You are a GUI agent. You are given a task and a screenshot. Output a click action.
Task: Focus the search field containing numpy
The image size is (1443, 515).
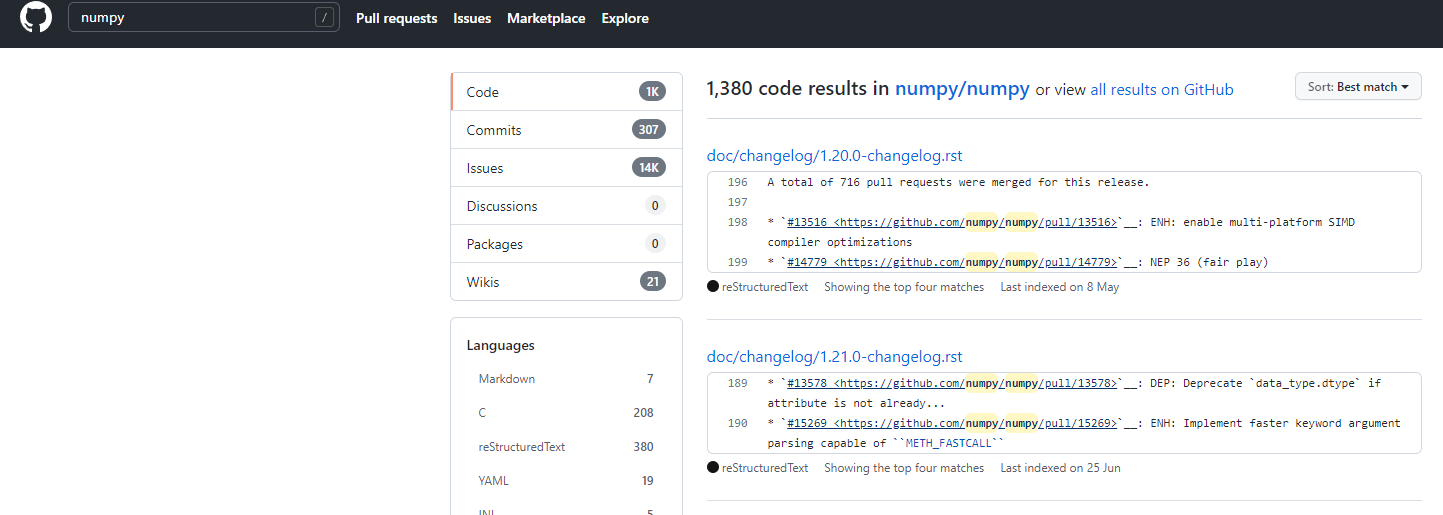point(204,17)
